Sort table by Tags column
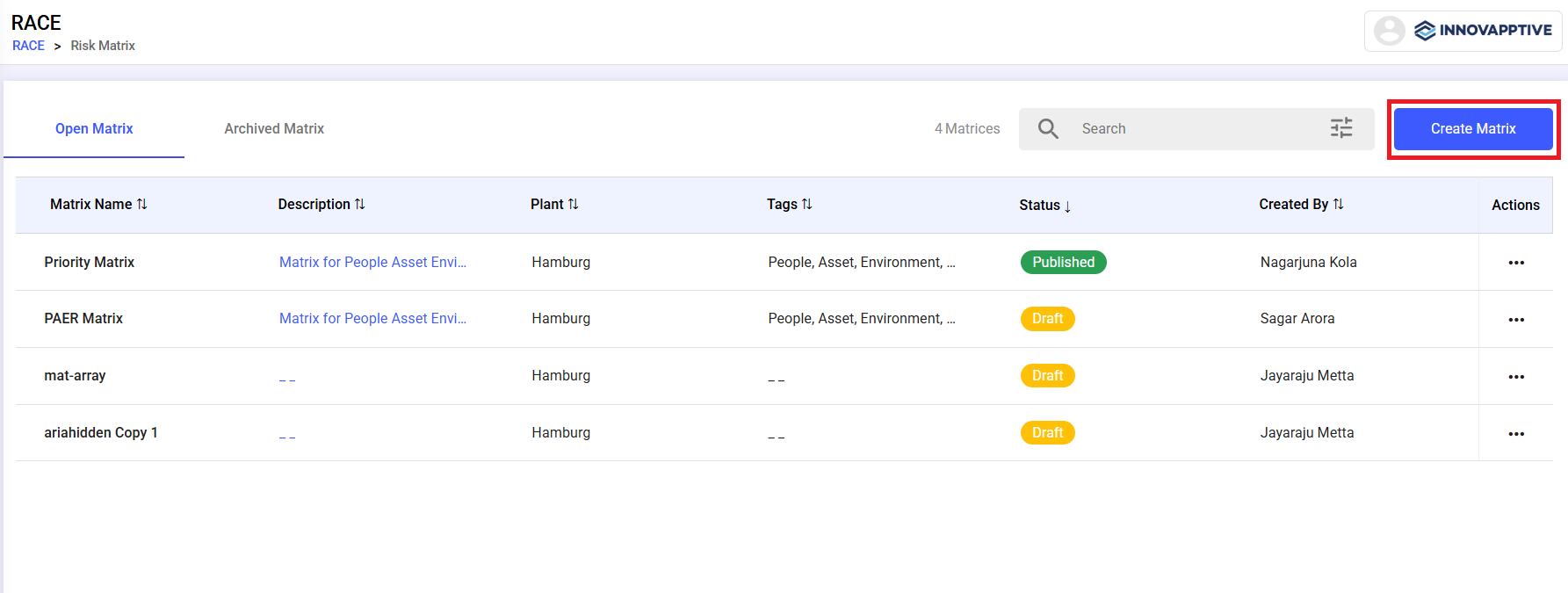Viewport: 1568px width, 593px height. (x=789, y=204)
